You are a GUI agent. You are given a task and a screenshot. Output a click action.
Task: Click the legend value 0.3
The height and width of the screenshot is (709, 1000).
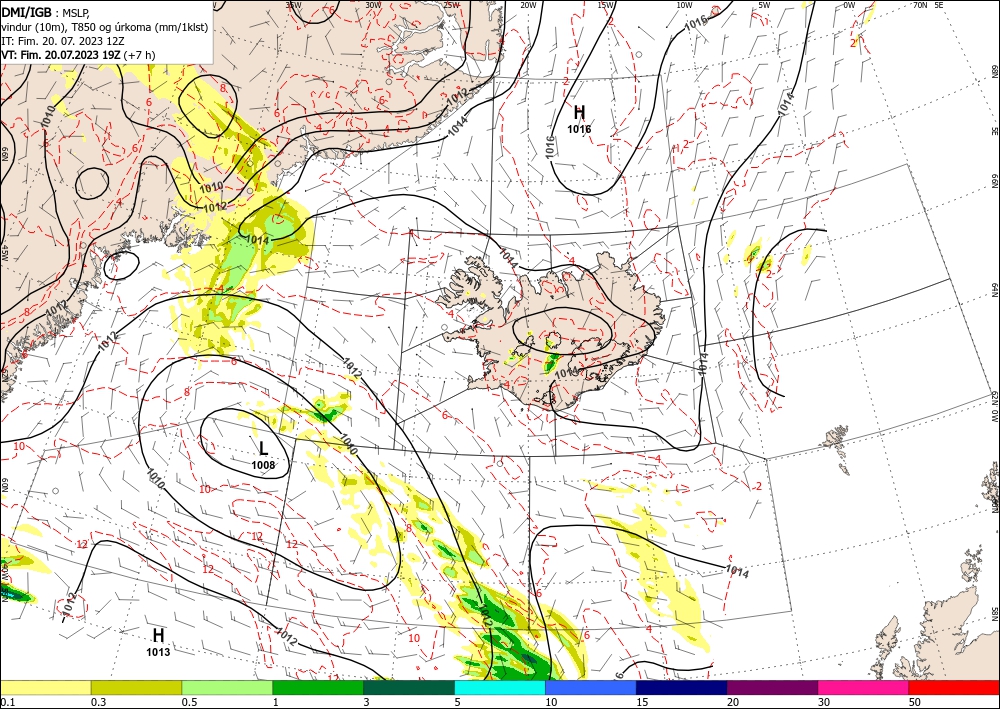[98, 702]
